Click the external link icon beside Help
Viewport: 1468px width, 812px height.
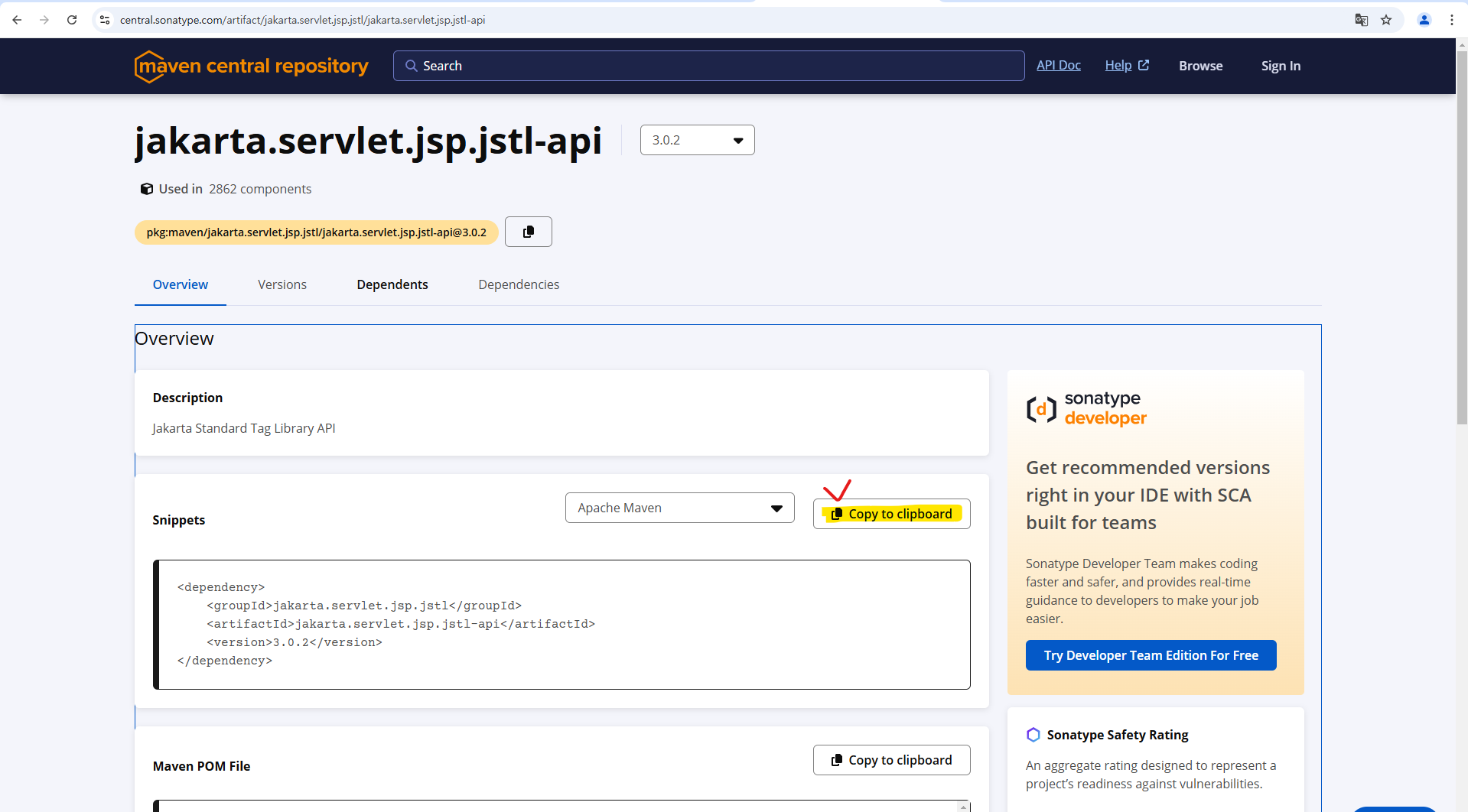point(1144,65)
